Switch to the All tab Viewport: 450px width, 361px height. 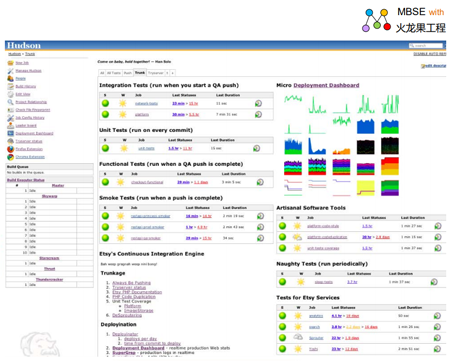click(102, 73)
